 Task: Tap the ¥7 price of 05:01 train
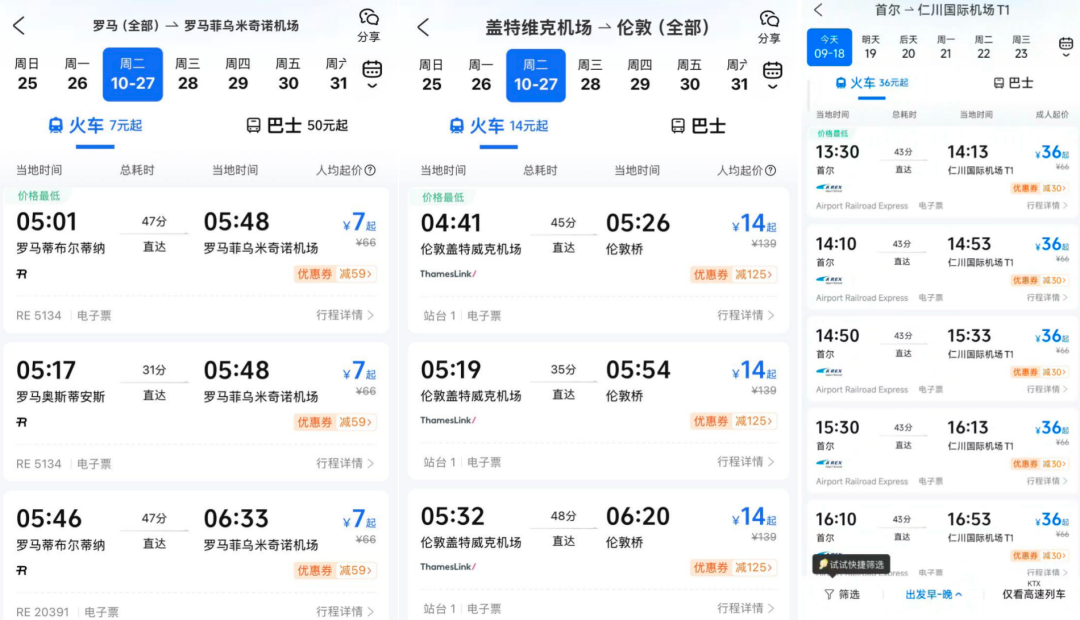359,223
